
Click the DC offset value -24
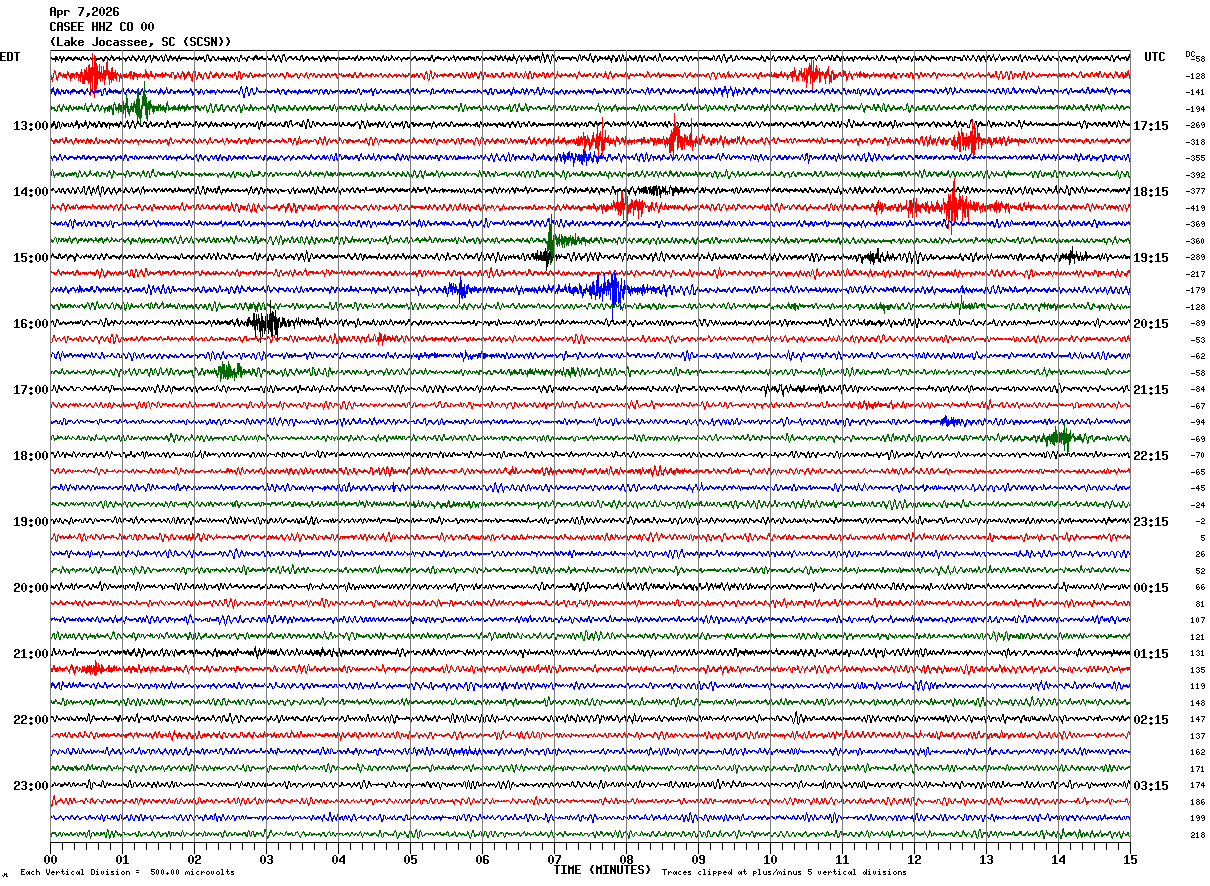pyautogui.click(x=1198, y=505)
